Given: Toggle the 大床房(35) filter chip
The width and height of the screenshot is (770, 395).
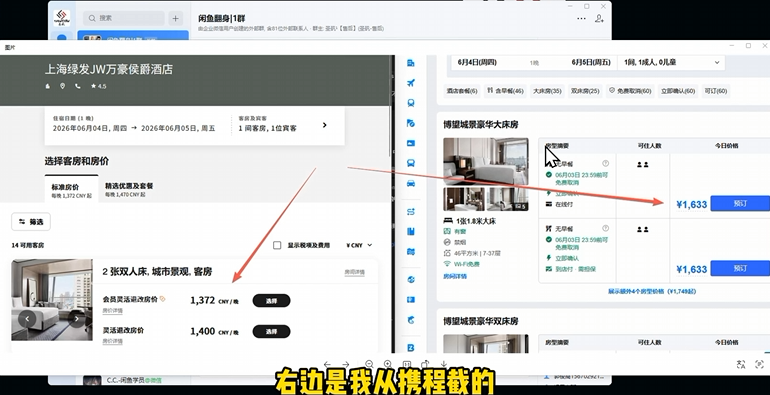Looking at the screenshot, I should (547, 91).
